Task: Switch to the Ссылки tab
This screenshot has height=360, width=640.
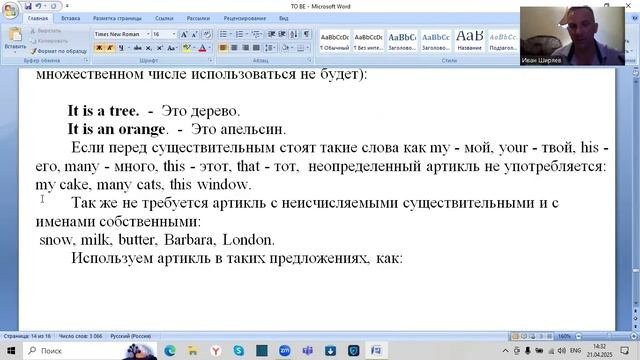Action: point(164,18)
